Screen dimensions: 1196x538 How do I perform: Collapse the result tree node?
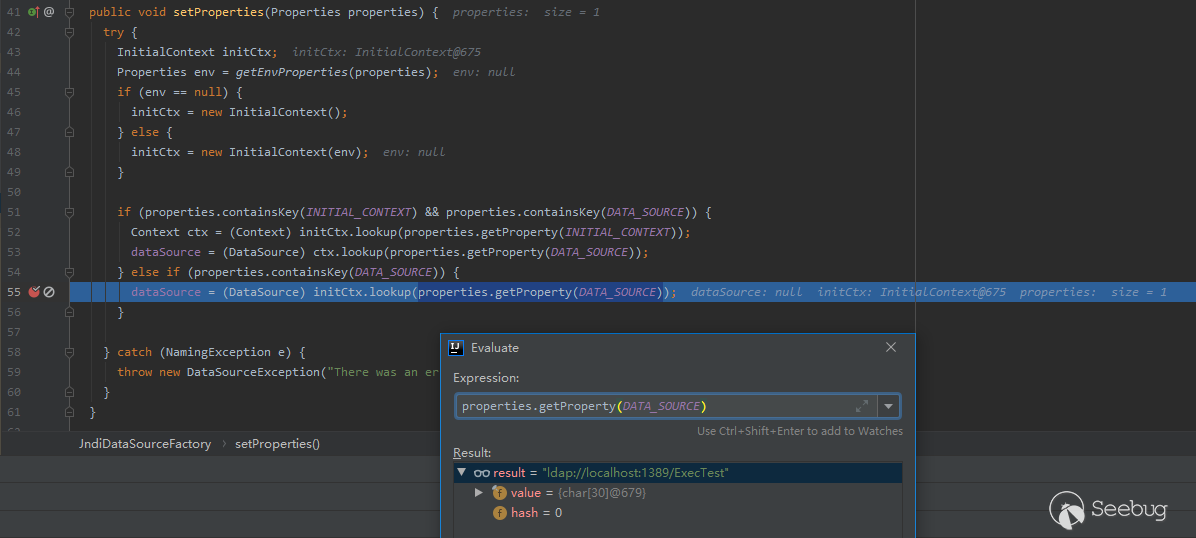[461, 473]
